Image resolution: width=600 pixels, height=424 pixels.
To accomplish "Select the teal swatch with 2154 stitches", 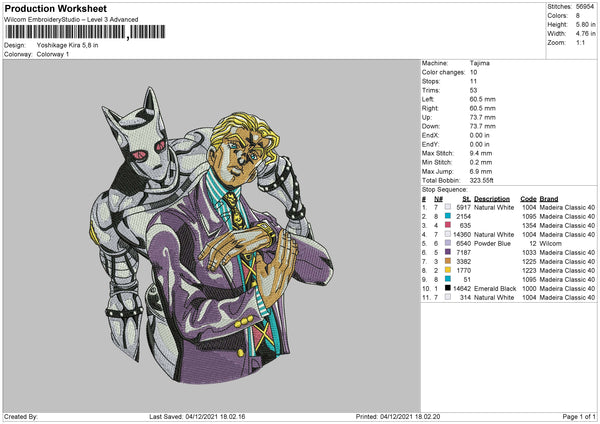I will (x=448, y=216).
